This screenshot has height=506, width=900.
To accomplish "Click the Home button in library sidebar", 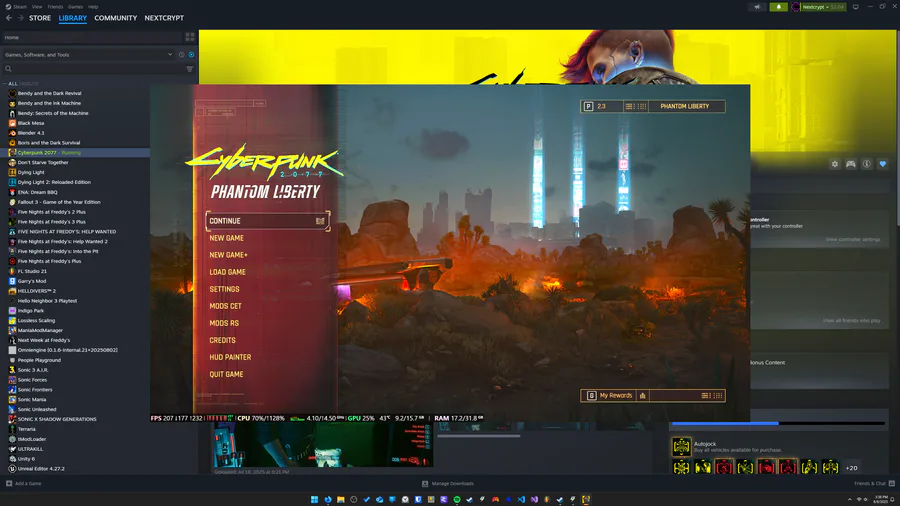I will [x=92, y=37].
